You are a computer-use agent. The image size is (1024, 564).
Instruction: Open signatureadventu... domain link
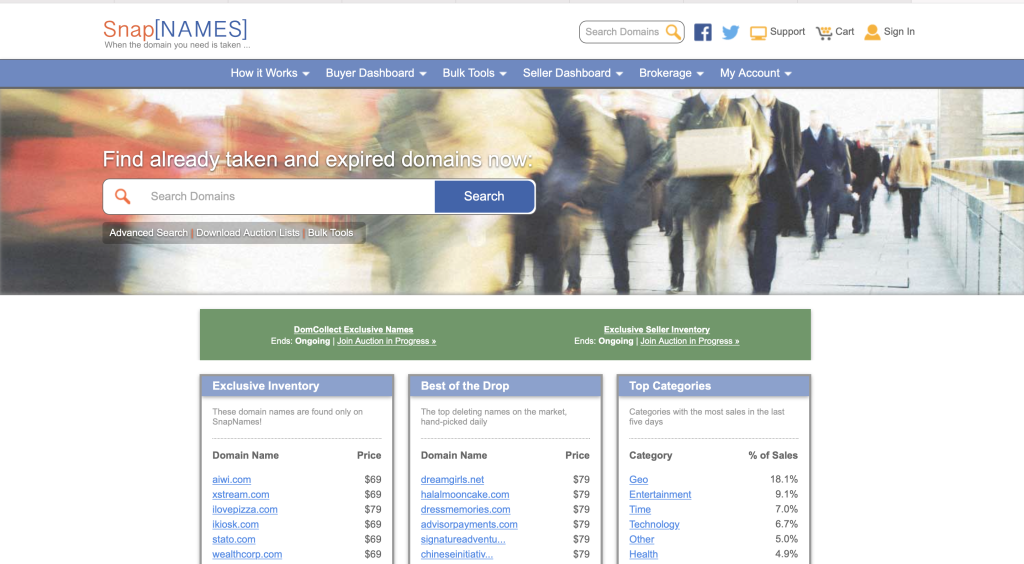pos(463,539)
